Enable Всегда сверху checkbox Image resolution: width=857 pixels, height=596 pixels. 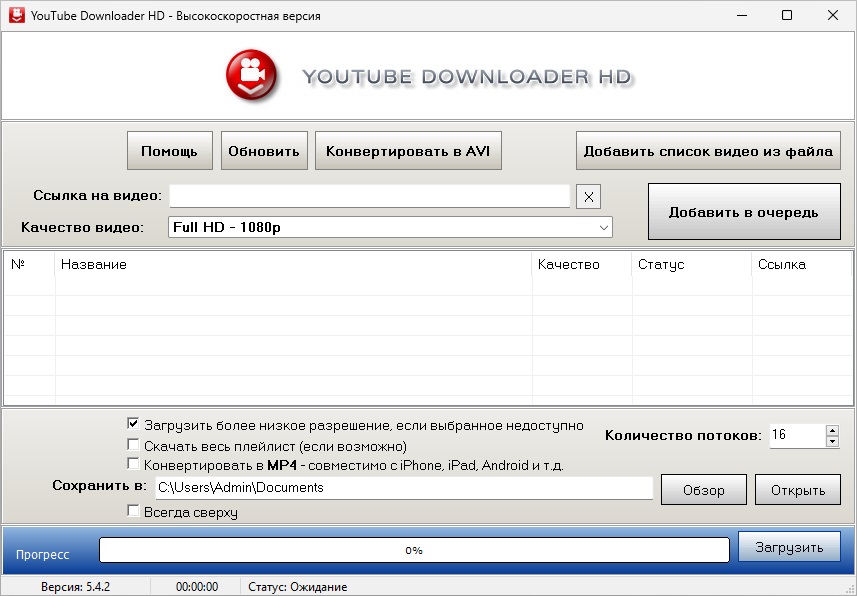tap(133, 511)
